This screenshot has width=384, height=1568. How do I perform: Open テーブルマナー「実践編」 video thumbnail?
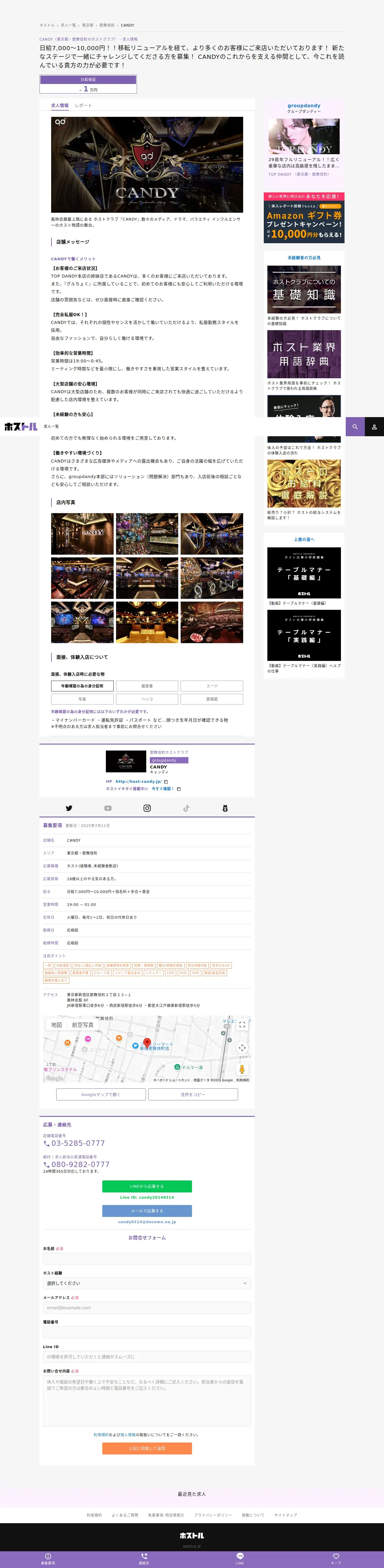pyautogui.click(x=304, y=635)
